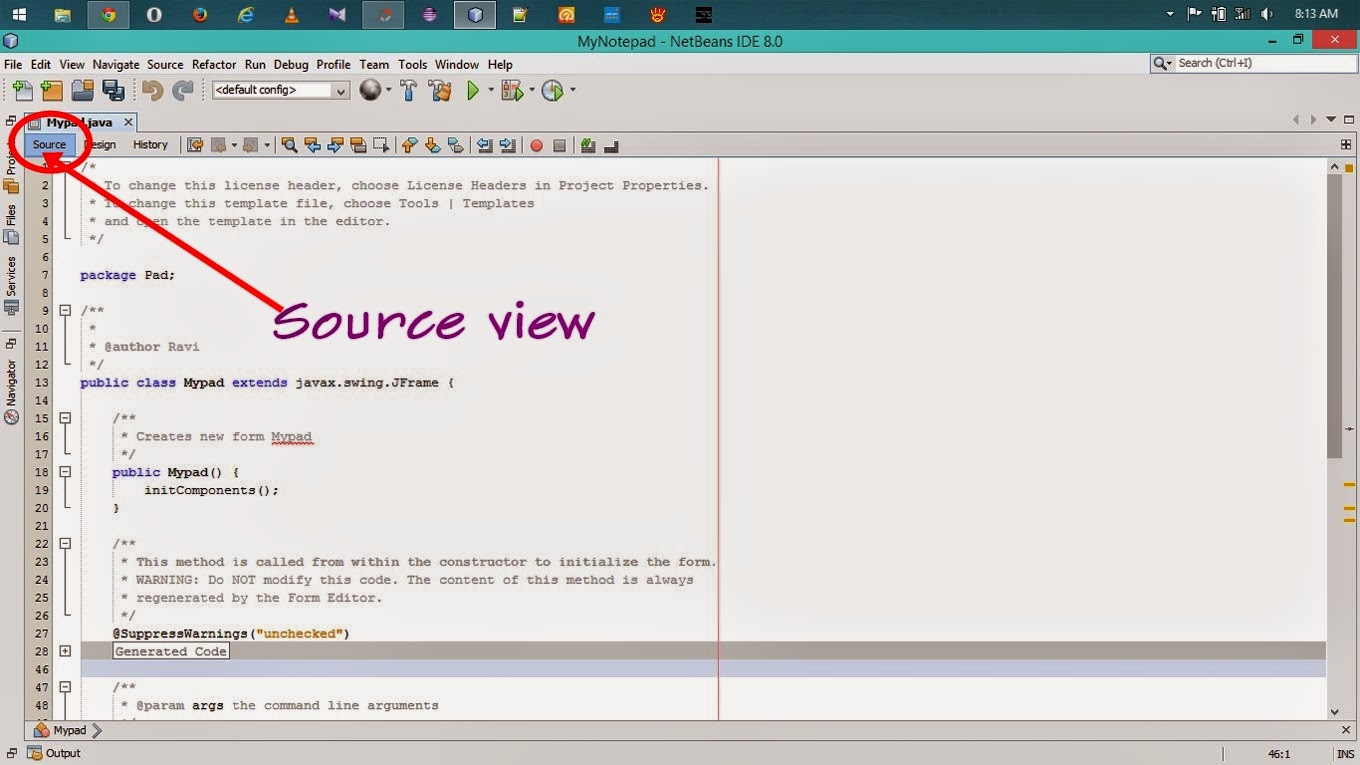Viewport: 1360px width, 765px height.
Task: Toggle Rectangular Selection in editor toolbar
Action: click(x=381, y=145)
